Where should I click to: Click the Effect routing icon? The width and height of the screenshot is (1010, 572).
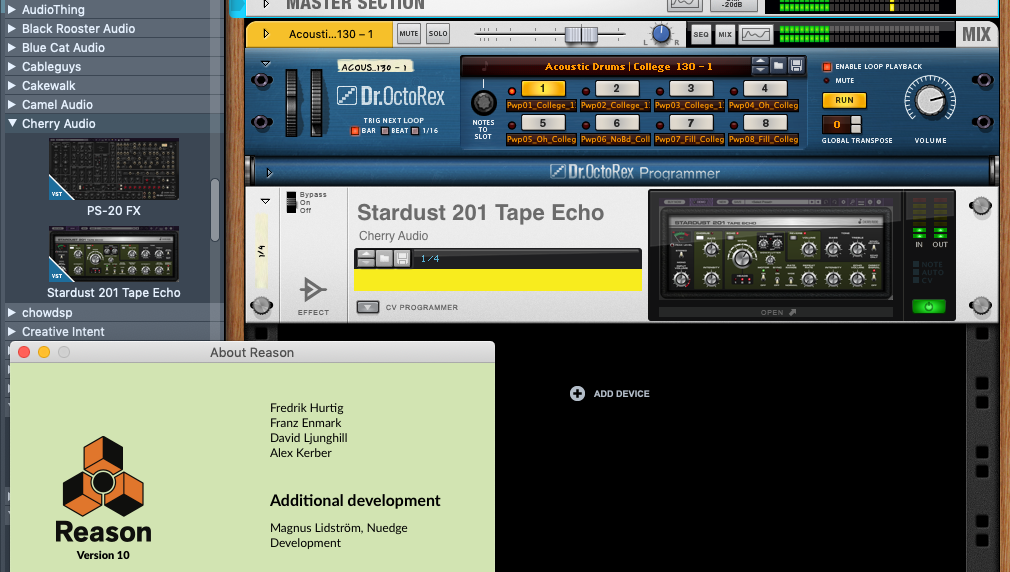(313, 290)
